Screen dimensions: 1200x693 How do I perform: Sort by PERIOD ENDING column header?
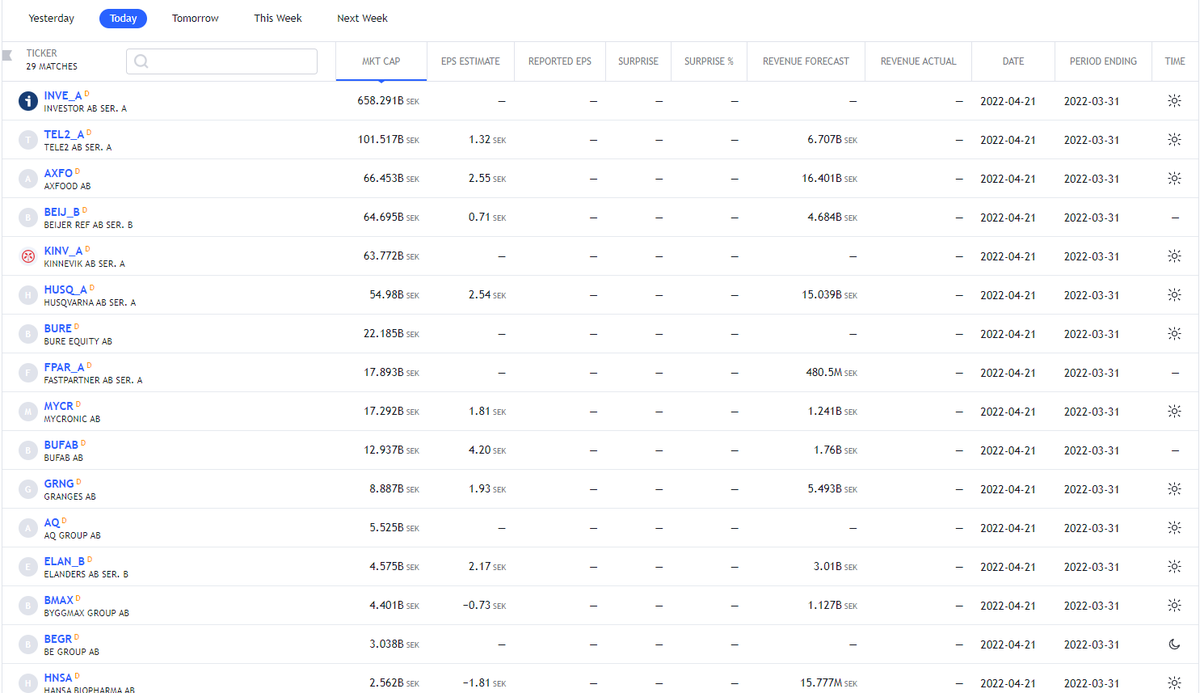tap(1103, 61)
